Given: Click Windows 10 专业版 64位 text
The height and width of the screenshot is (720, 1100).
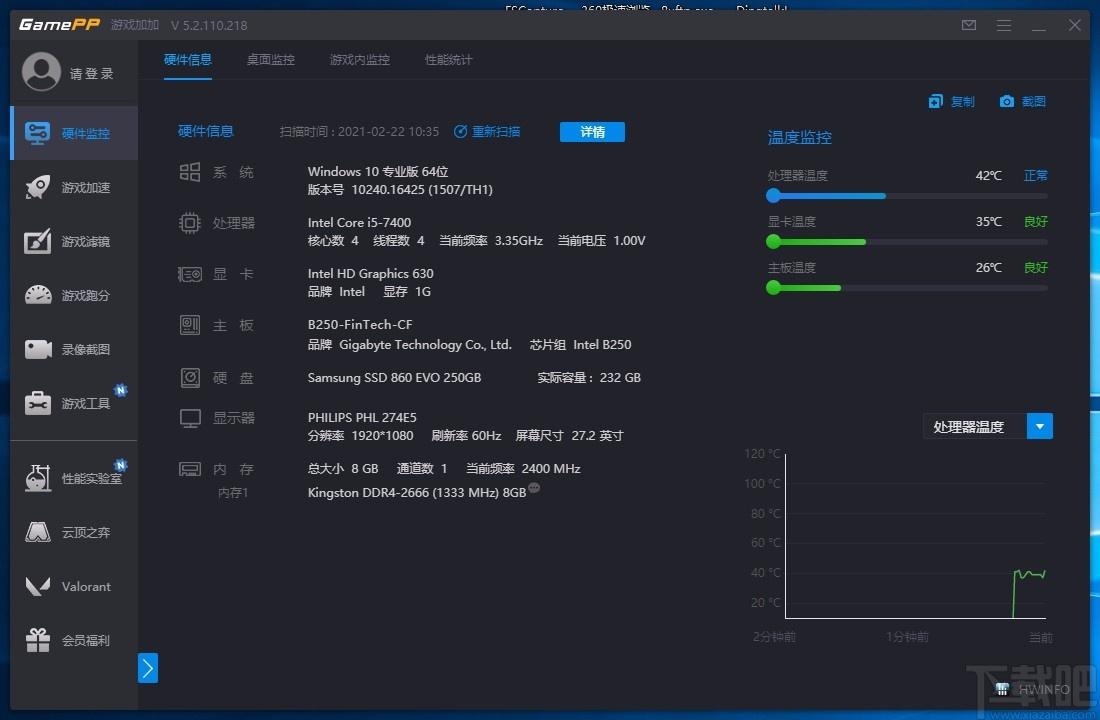Looking at the screenshot, I should (x=377, y=171).
